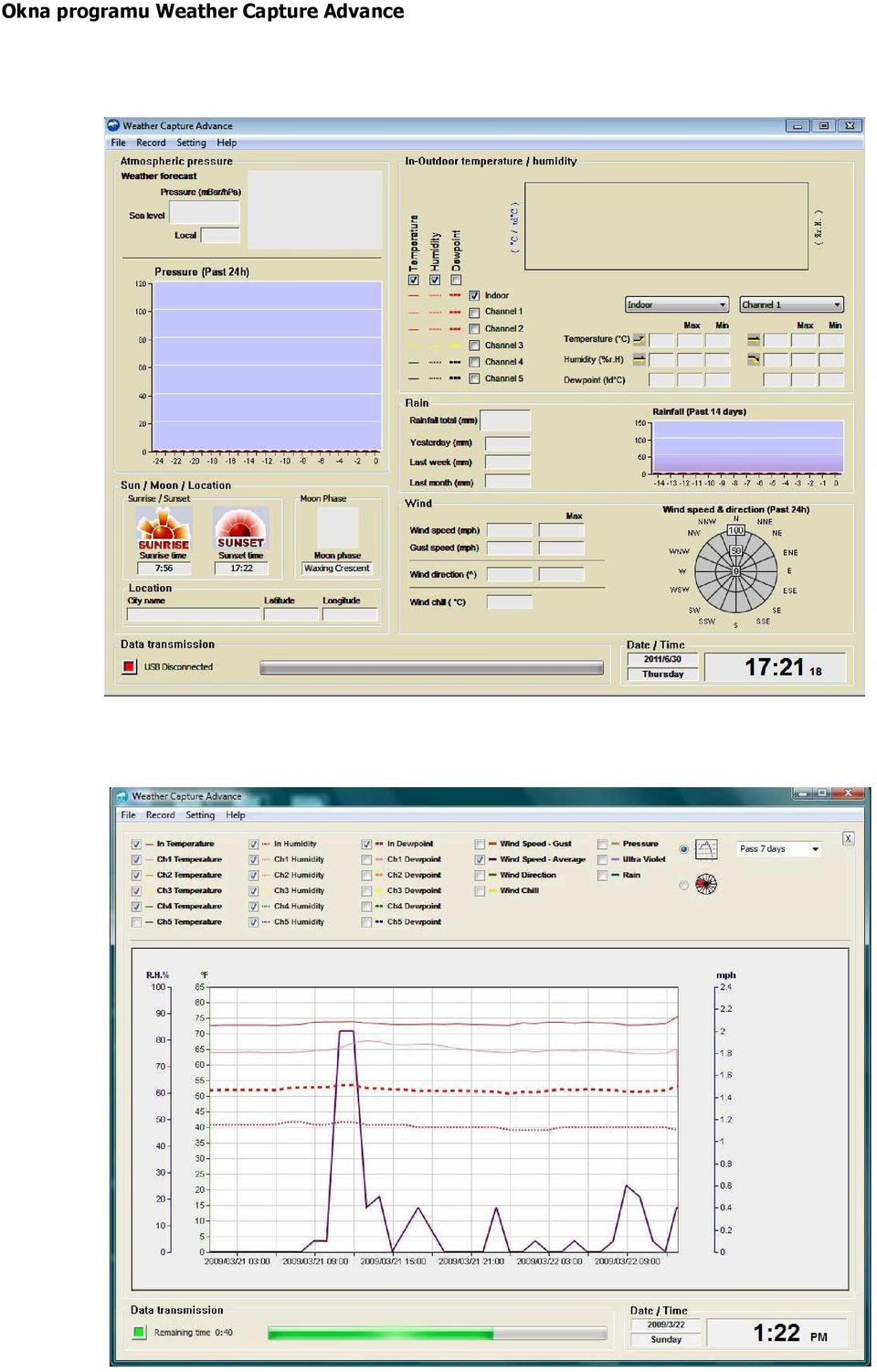Uncheck the Wind Speed - Average checkbox
Viewport: 877px width, 1372px height.
click(480, 859)
